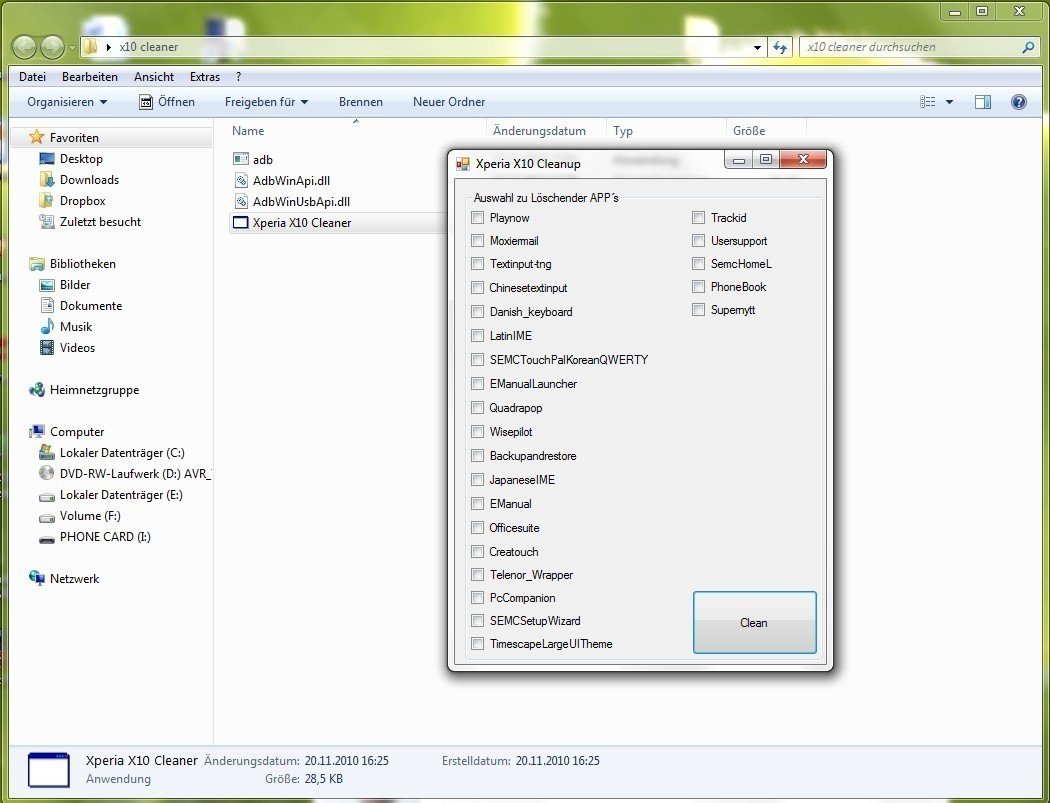The image size is (1050, 803).
Task: Click the Desktop icon in sidebar
Action: tap(47, 159)
